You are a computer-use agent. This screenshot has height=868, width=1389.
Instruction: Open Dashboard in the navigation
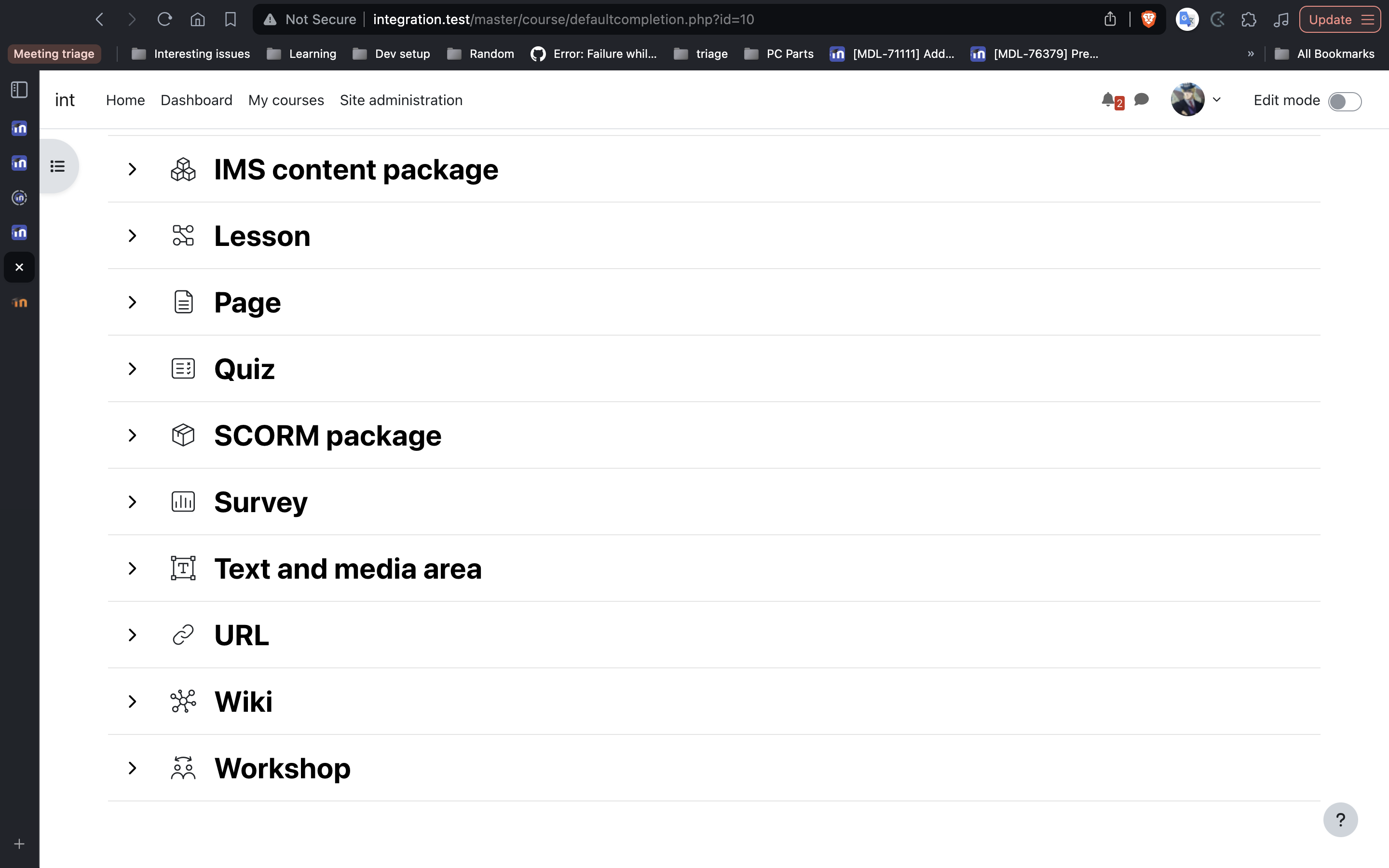pos(196,100)
